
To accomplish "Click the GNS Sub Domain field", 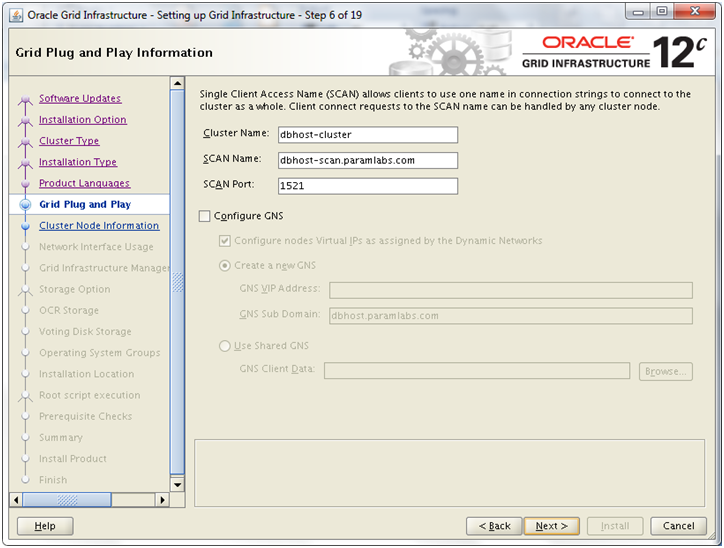I will [x=511, y=316].
